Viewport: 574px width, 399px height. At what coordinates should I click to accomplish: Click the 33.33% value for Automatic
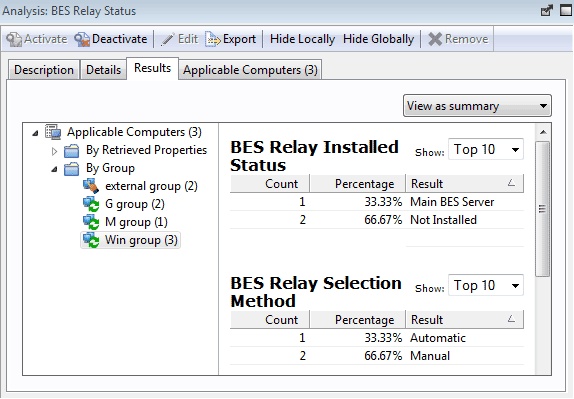click(x=383, y=338)
